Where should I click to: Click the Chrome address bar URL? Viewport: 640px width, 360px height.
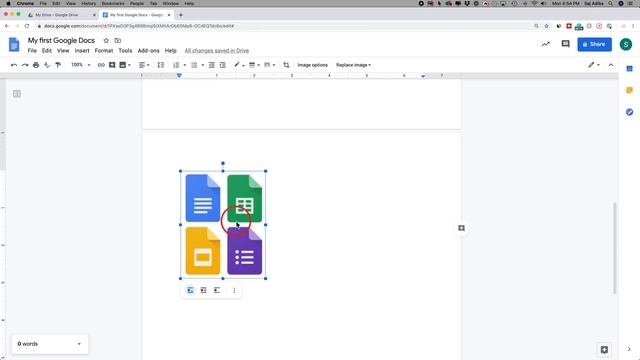(139, 26)
